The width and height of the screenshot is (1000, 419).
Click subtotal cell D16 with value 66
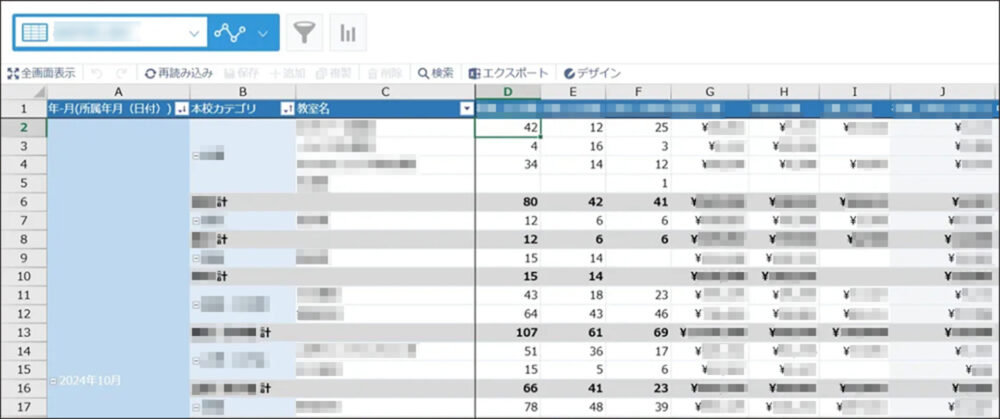(508, 388)
